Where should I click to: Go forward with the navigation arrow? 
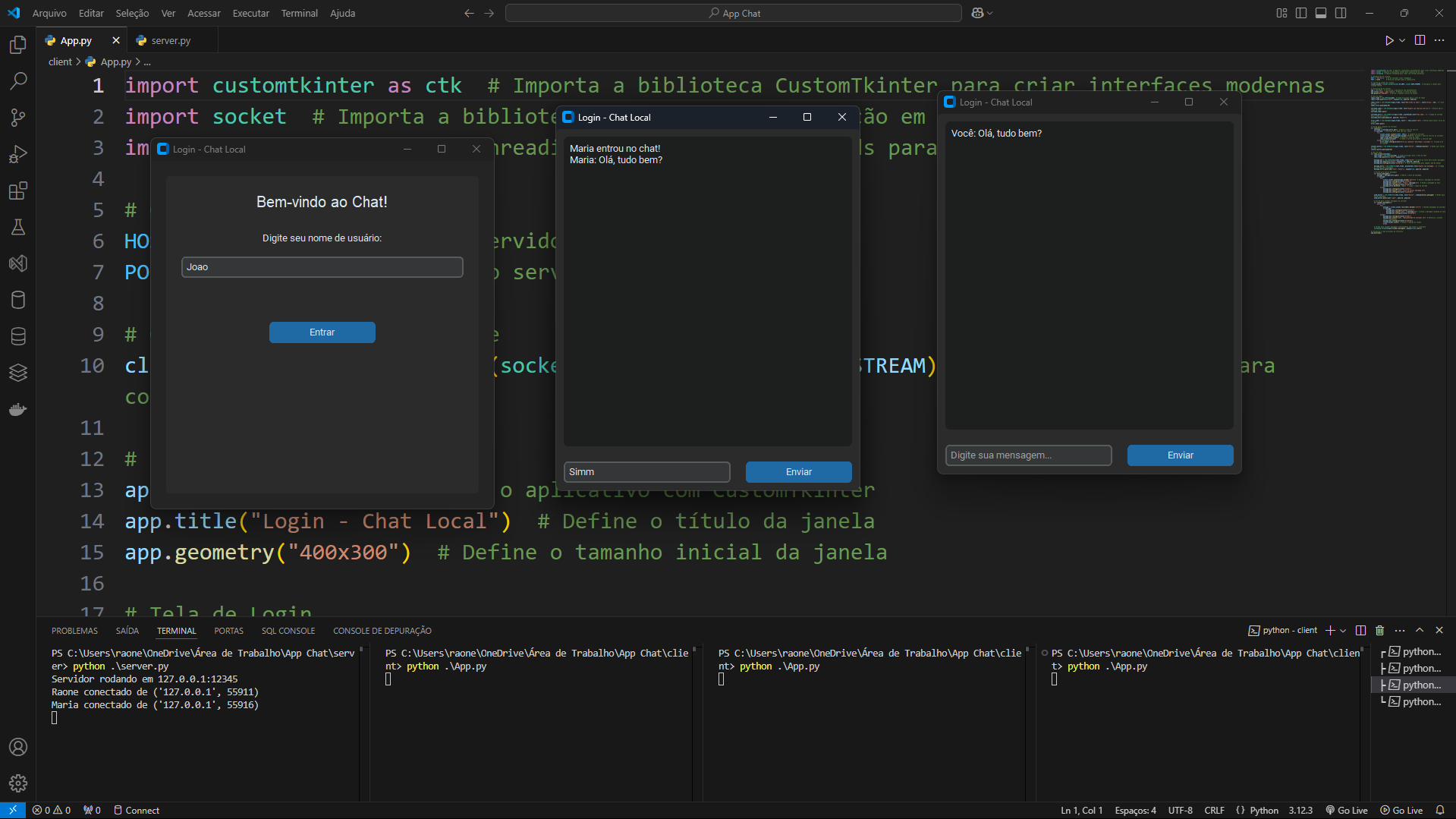(x=489, y=13)
